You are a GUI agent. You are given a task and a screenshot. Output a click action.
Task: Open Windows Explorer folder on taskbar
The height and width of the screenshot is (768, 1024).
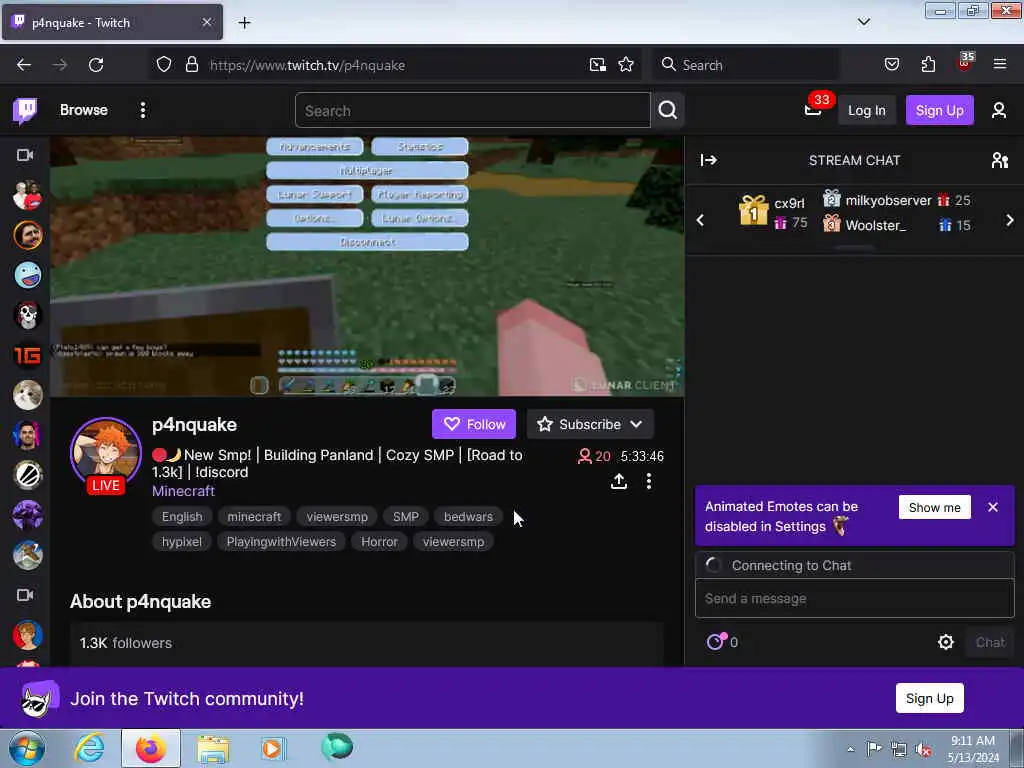click(x=213, y=749)
